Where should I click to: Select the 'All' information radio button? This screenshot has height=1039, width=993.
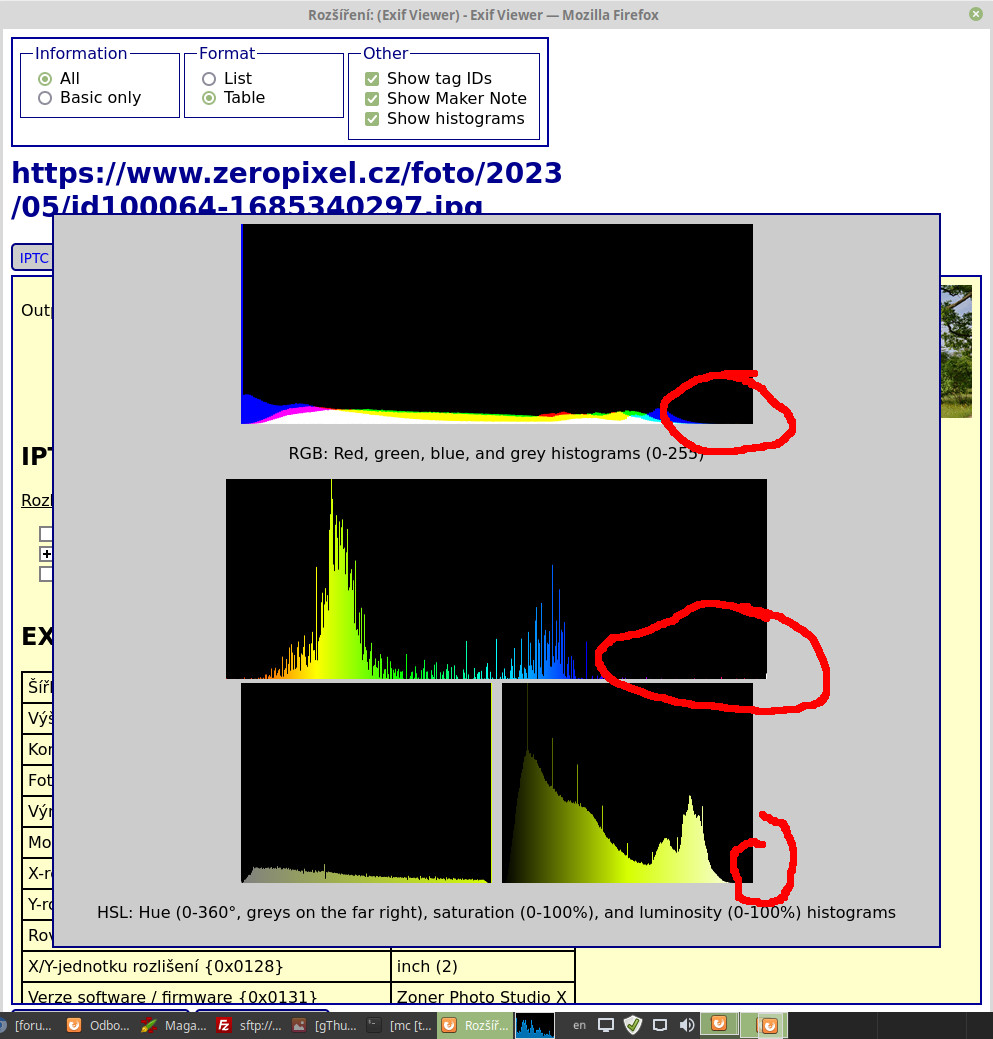pyautogui.click(x=45, y=79)
